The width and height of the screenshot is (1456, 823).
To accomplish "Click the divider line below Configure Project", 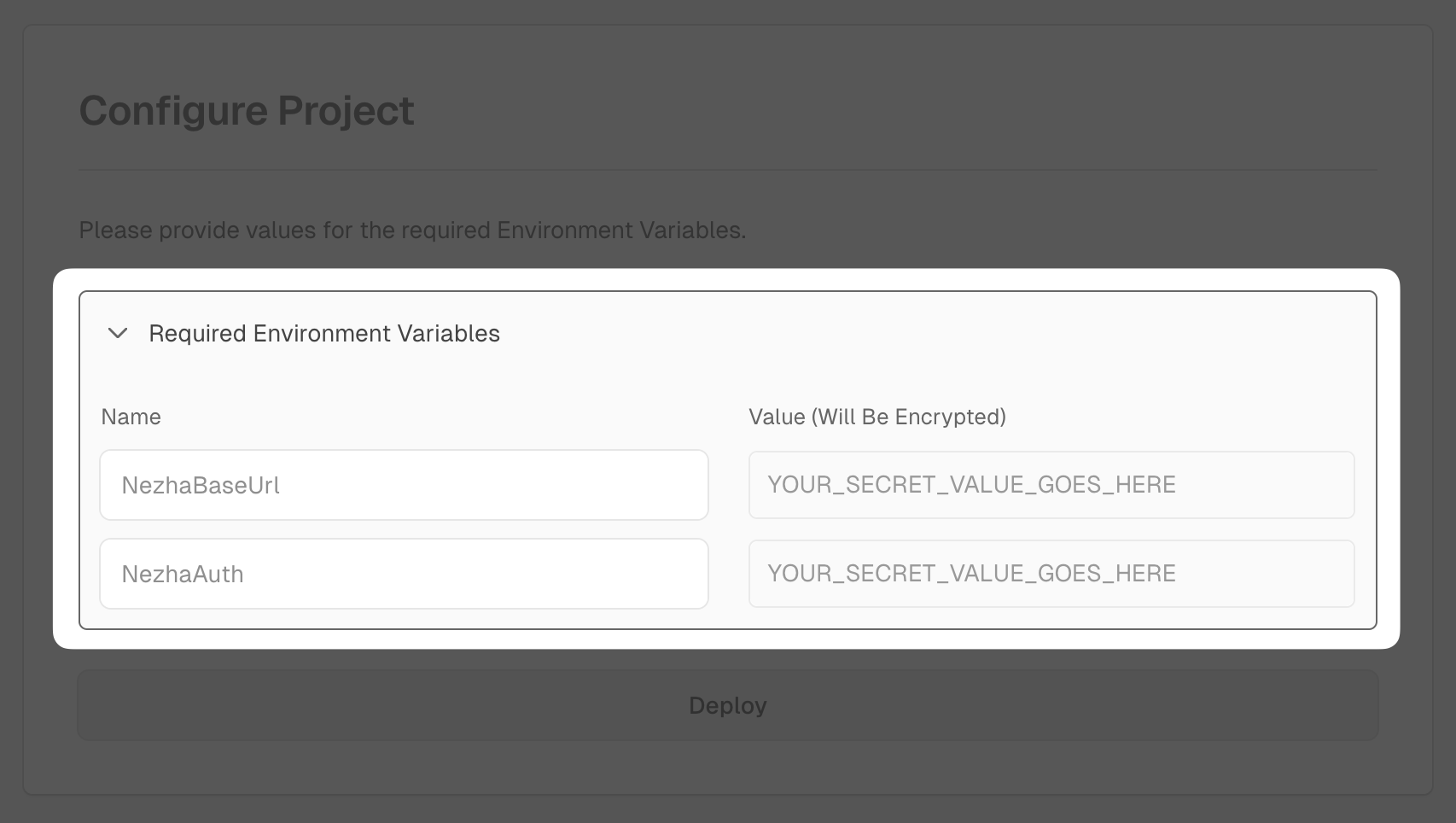I will [727, 170].
